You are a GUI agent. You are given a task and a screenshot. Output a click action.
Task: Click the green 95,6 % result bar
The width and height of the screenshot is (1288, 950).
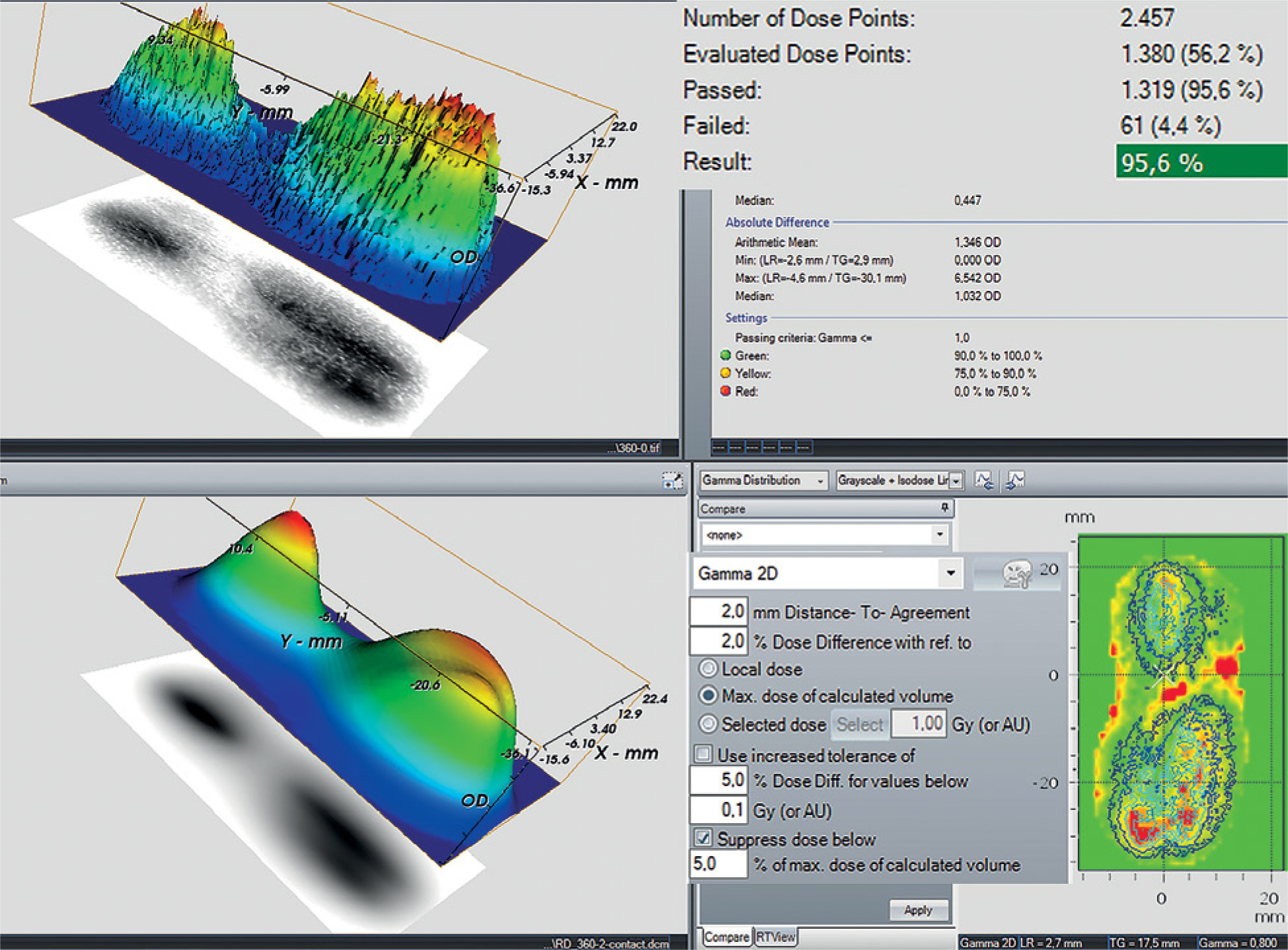coord(1201,162)
